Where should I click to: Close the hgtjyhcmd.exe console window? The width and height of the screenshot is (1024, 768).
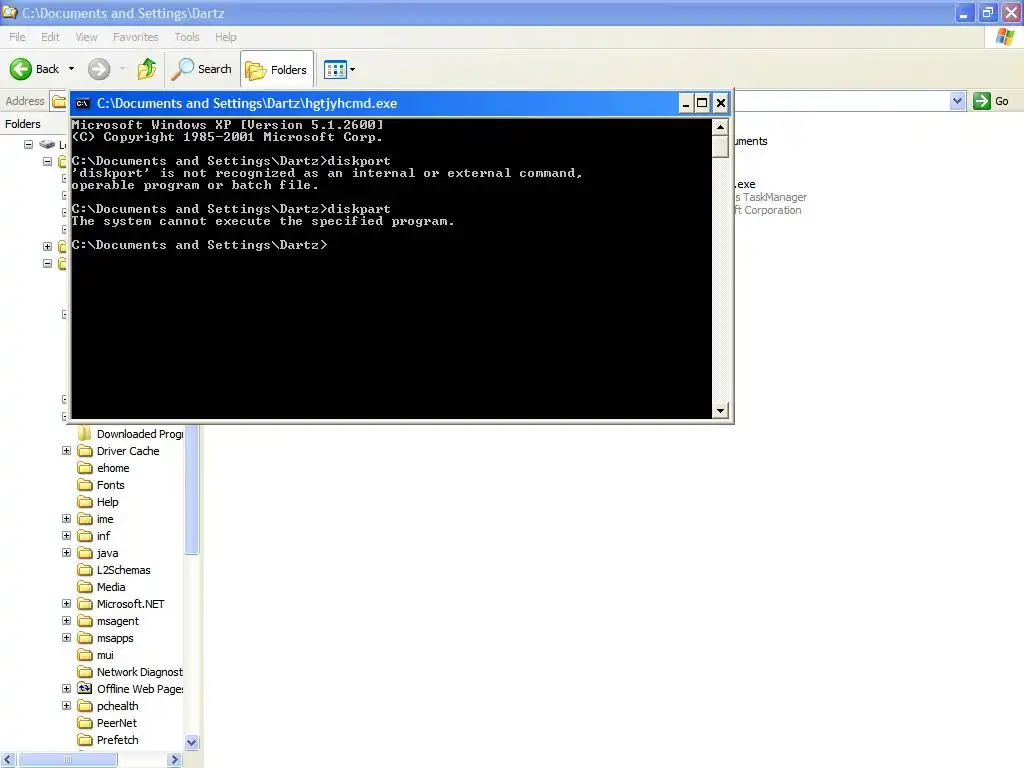720,103
